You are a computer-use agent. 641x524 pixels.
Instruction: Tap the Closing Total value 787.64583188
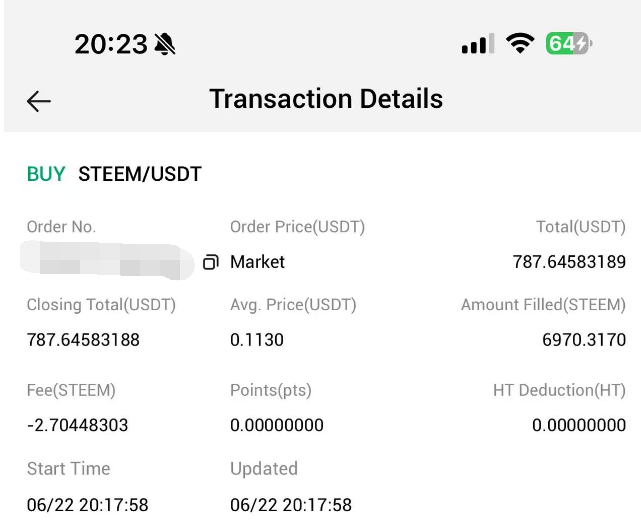tap(83, 340)
